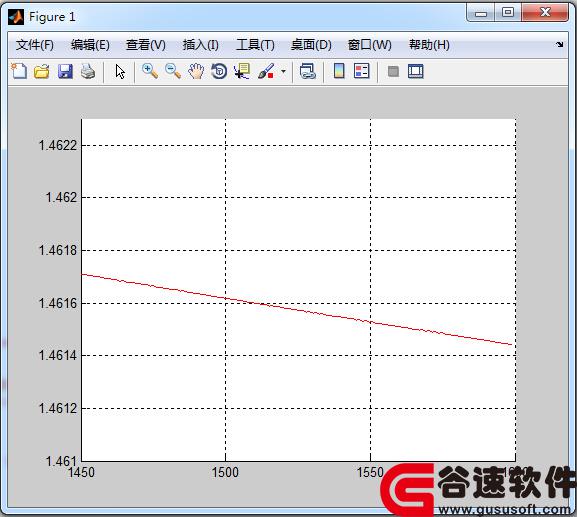577x517 pixels.
Task: Open the 桌面(D) menu
Action: coord(311,45)
